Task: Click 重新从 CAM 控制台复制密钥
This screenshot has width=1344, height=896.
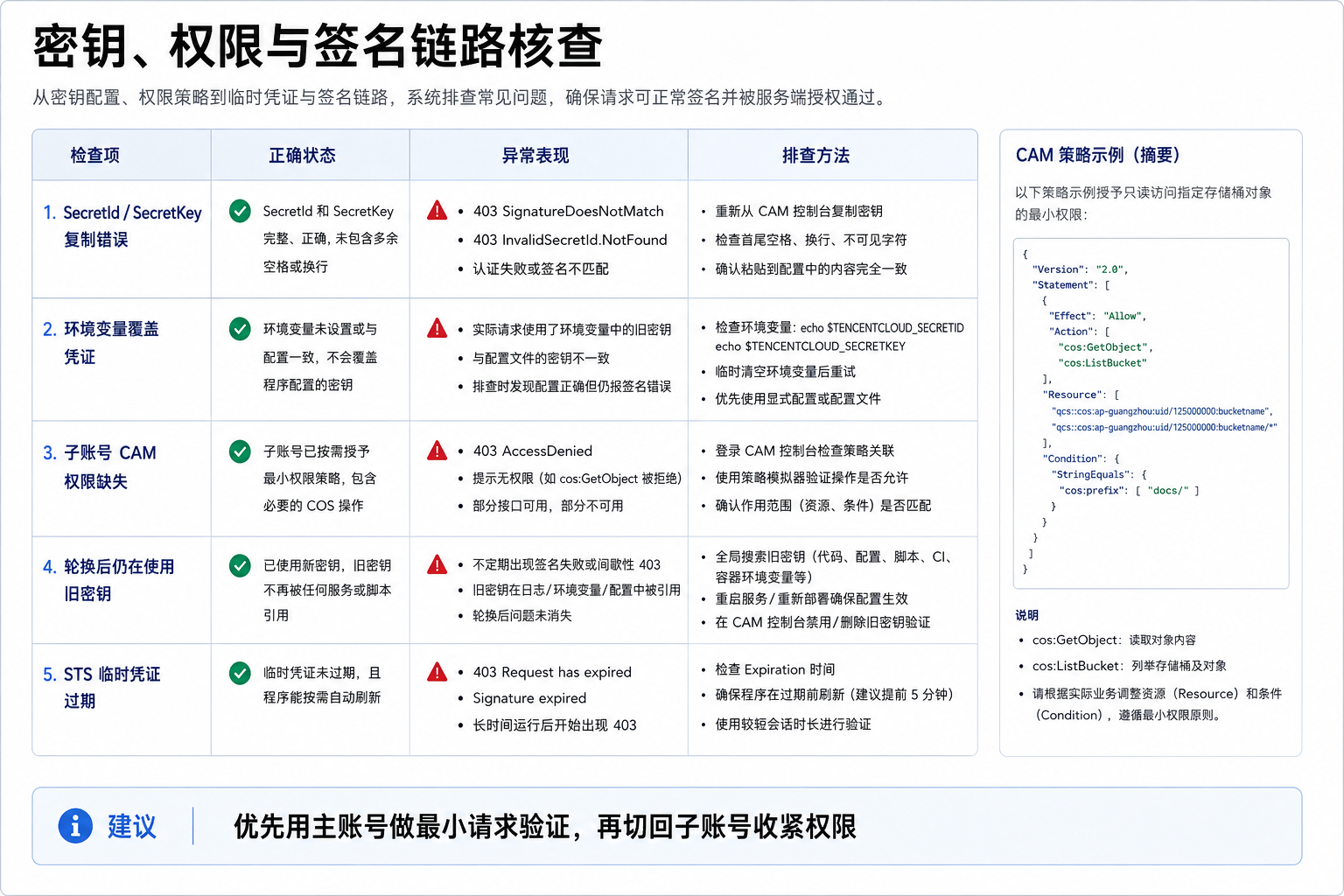Action: pyautogui.click(x=799, y=211)
